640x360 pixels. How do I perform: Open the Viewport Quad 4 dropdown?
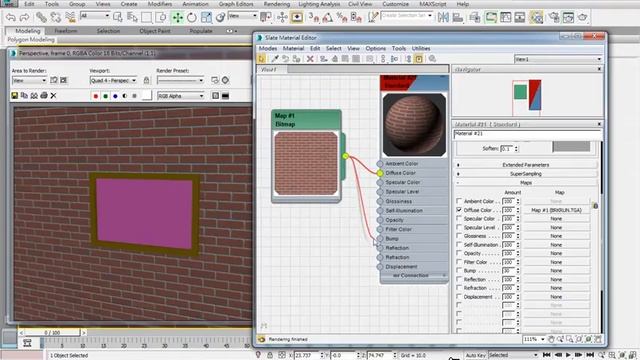[x=113, y=80]
